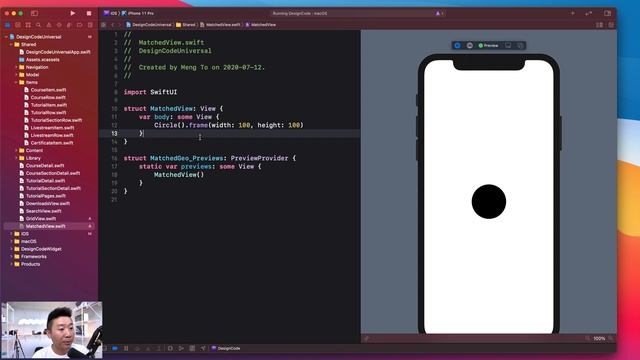Click the Live Preview play button in canvas
Screen dimensions: 640x360
pyautogui.click(x=458, y=45)
